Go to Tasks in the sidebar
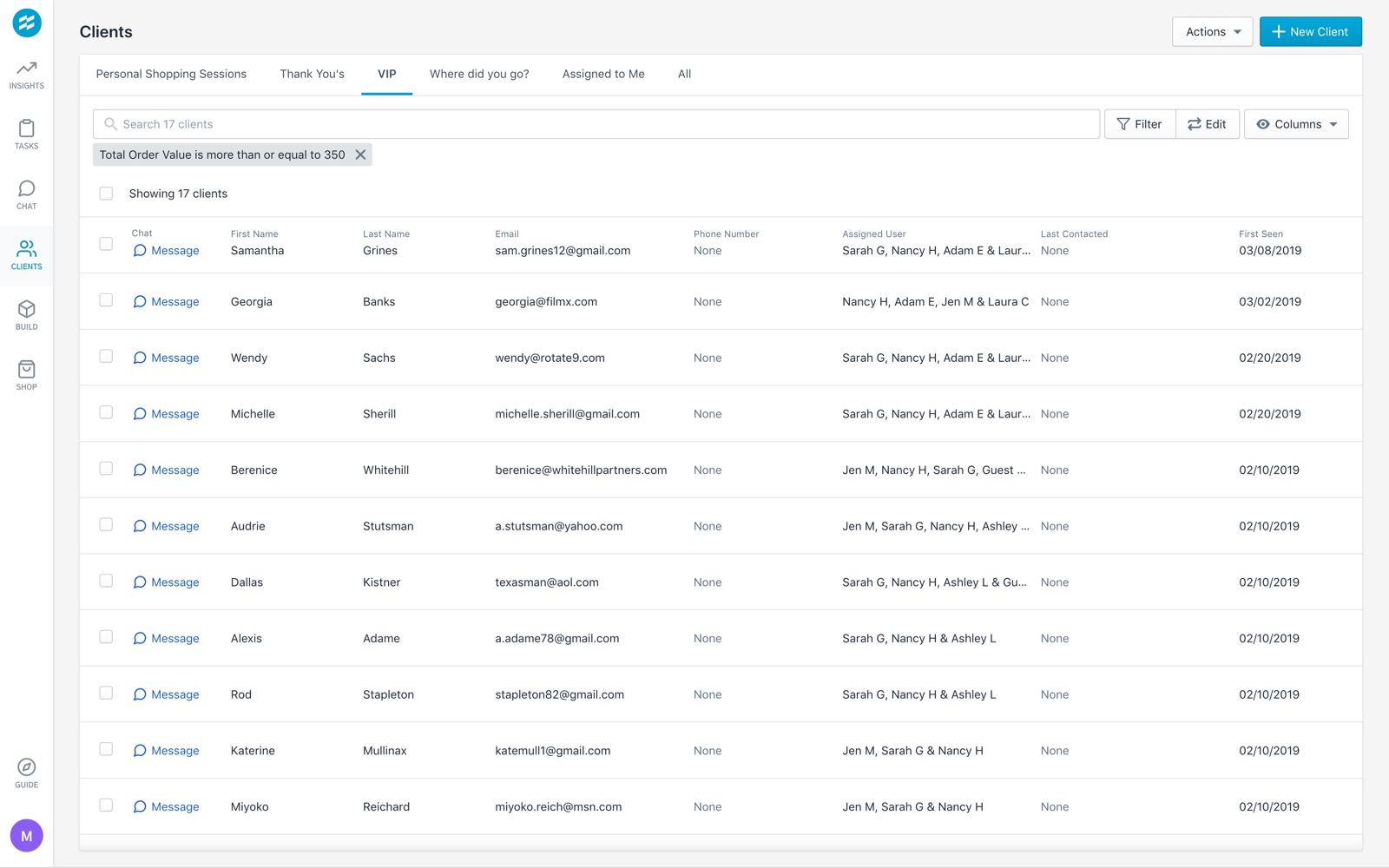The height and width of the screenshot is (868, 1389). [27, 135]
